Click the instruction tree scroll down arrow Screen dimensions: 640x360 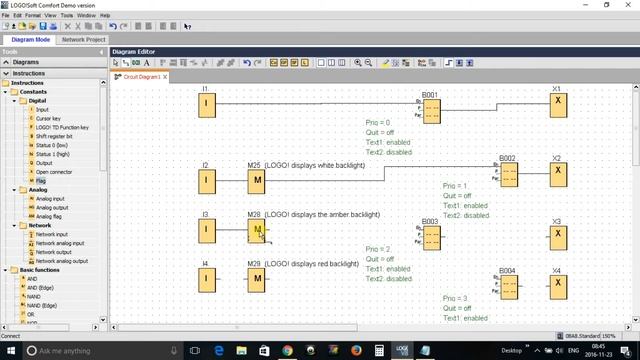[x=103, y=320]
